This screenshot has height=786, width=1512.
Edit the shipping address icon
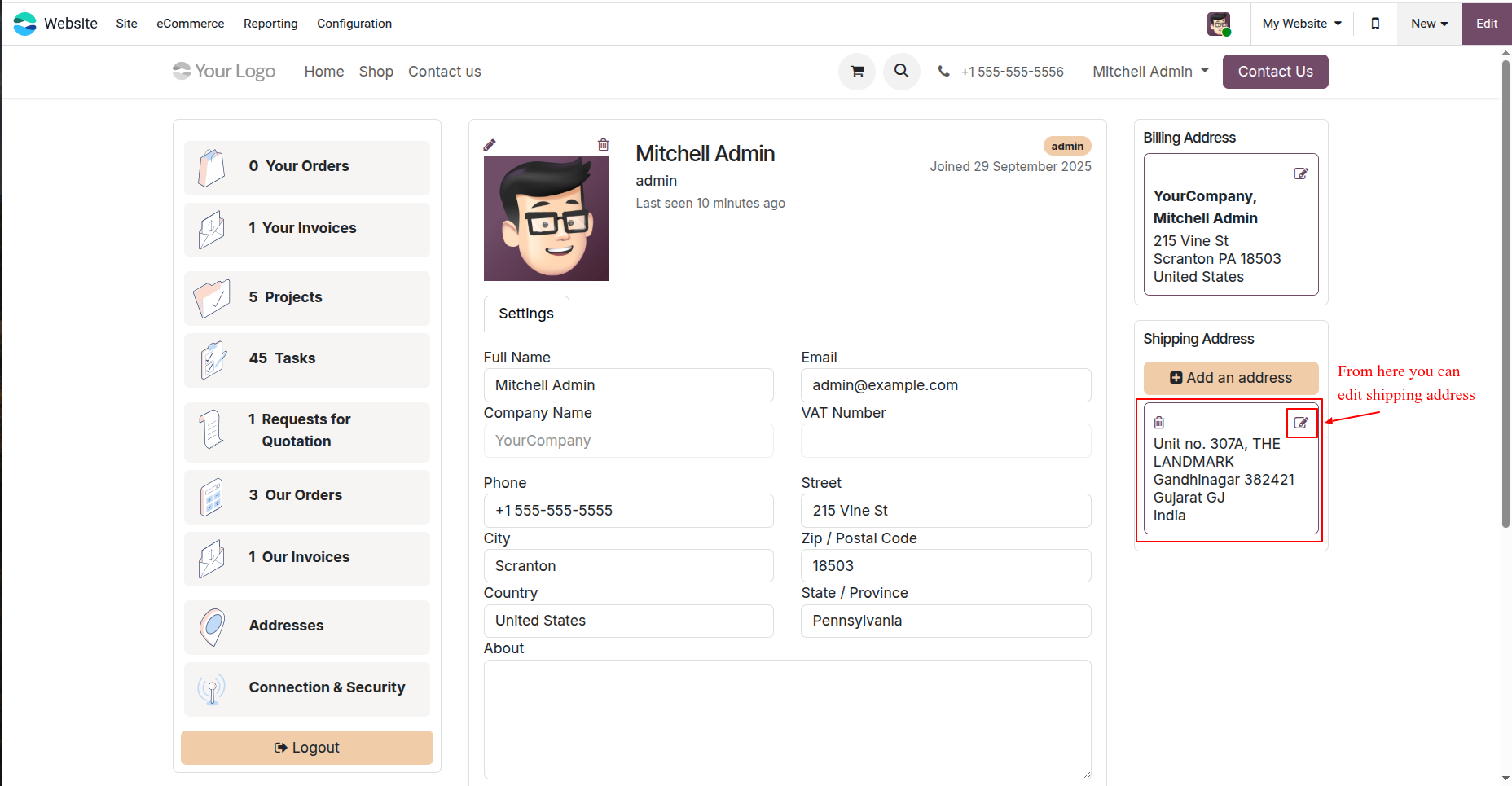coord(1301,423)
